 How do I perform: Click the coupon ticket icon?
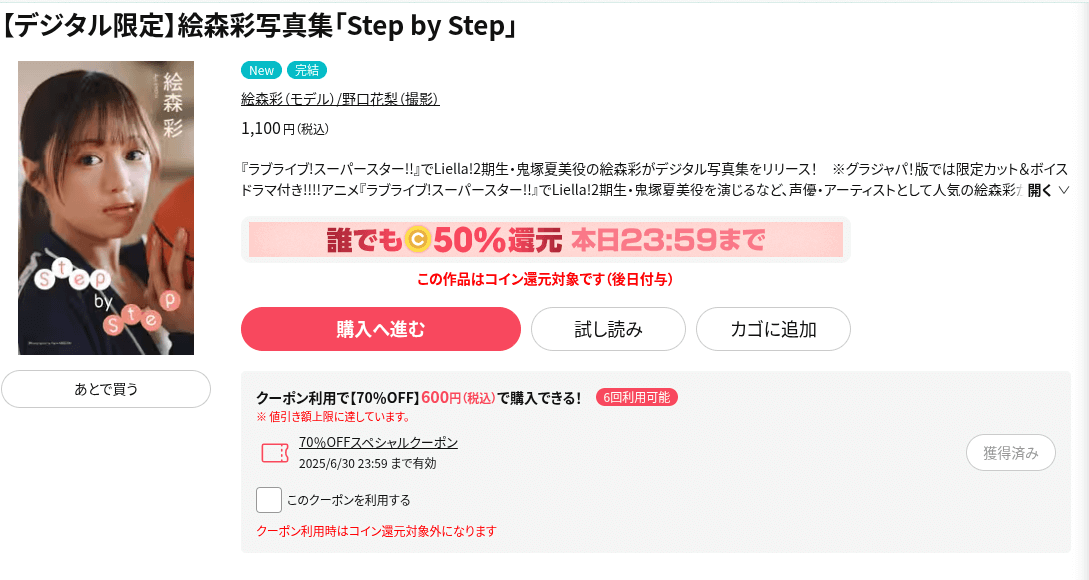[275, 453]
